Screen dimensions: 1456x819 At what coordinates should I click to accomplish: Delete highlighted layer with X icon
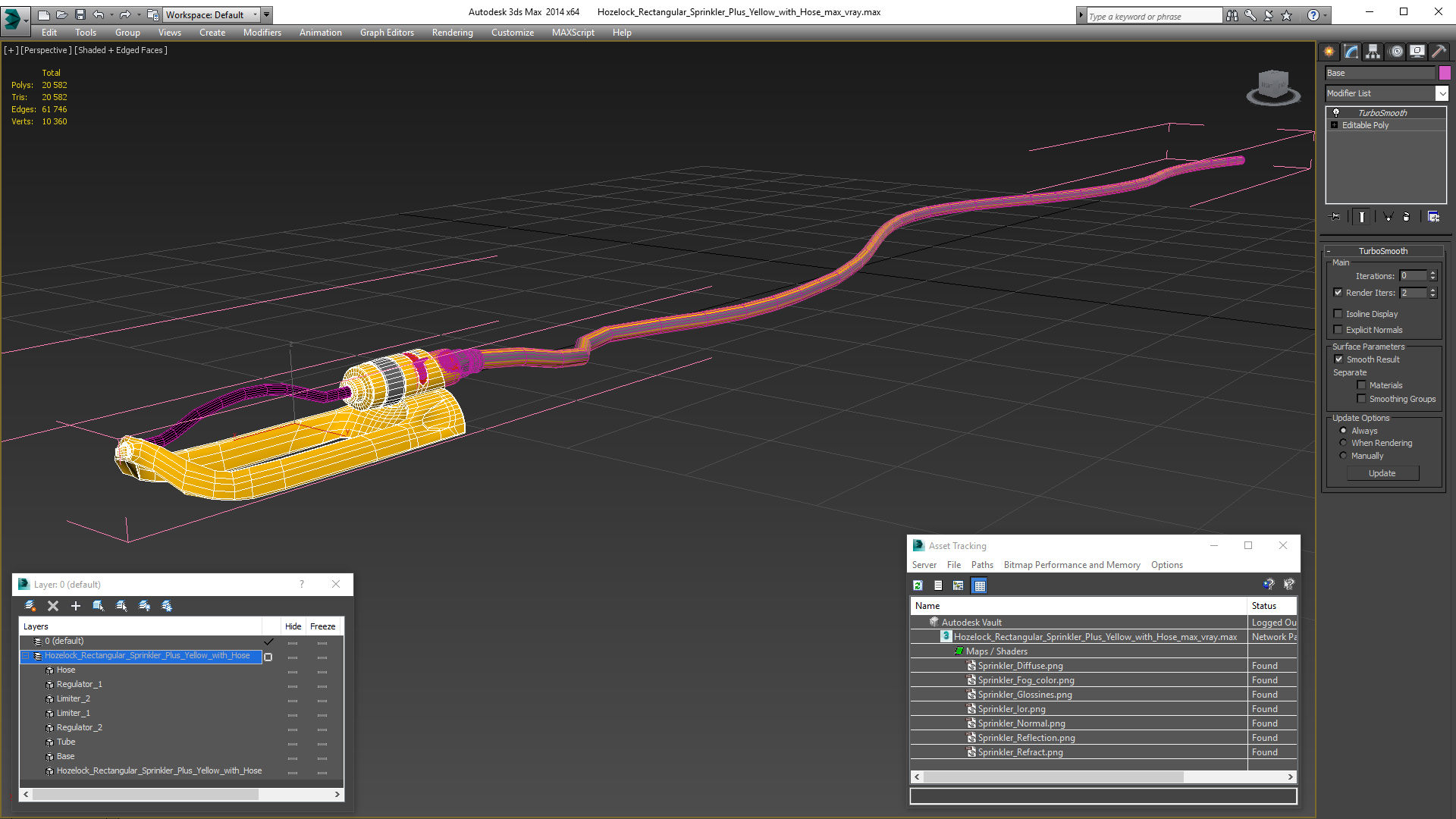click(x=53, y=606)
